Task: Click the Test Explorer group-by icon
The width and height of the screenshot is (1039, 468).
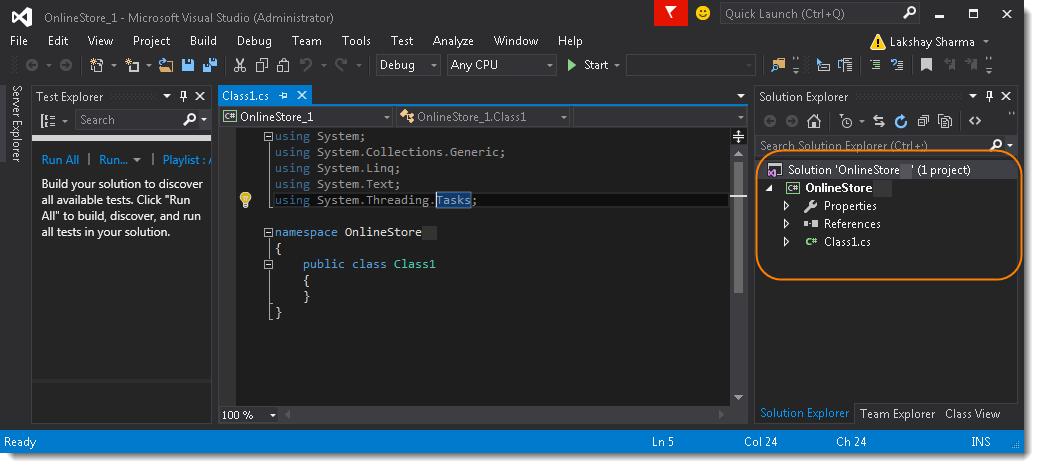Action: 49,121
